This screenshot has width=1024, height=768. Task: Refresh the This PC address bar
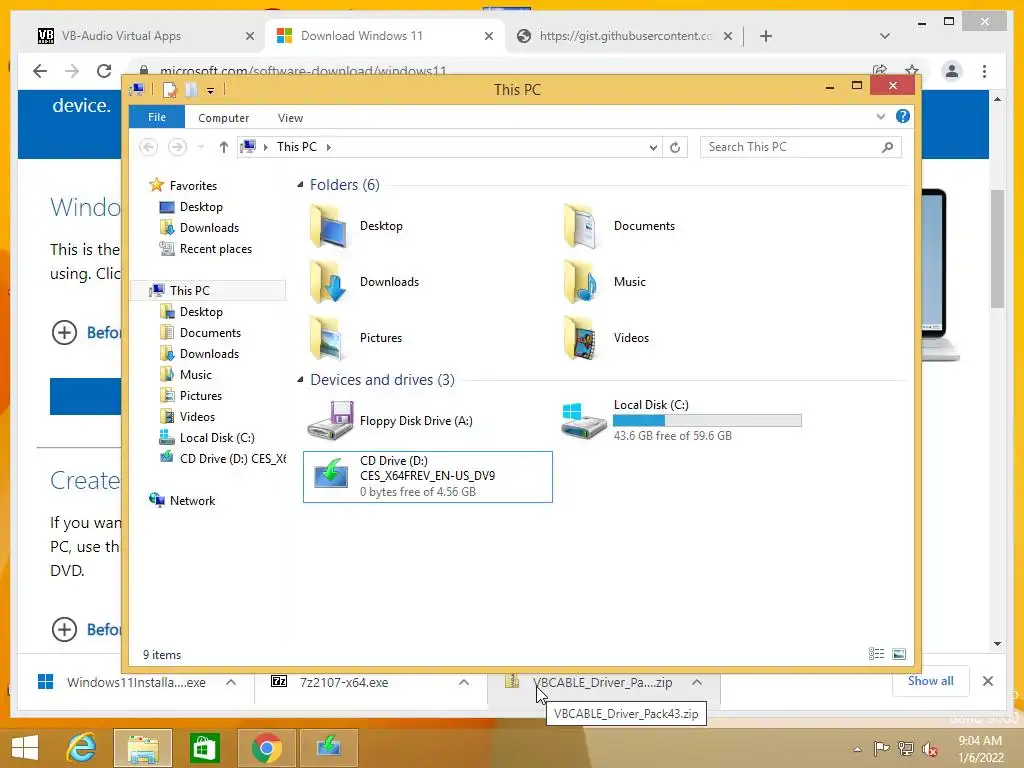675,147
